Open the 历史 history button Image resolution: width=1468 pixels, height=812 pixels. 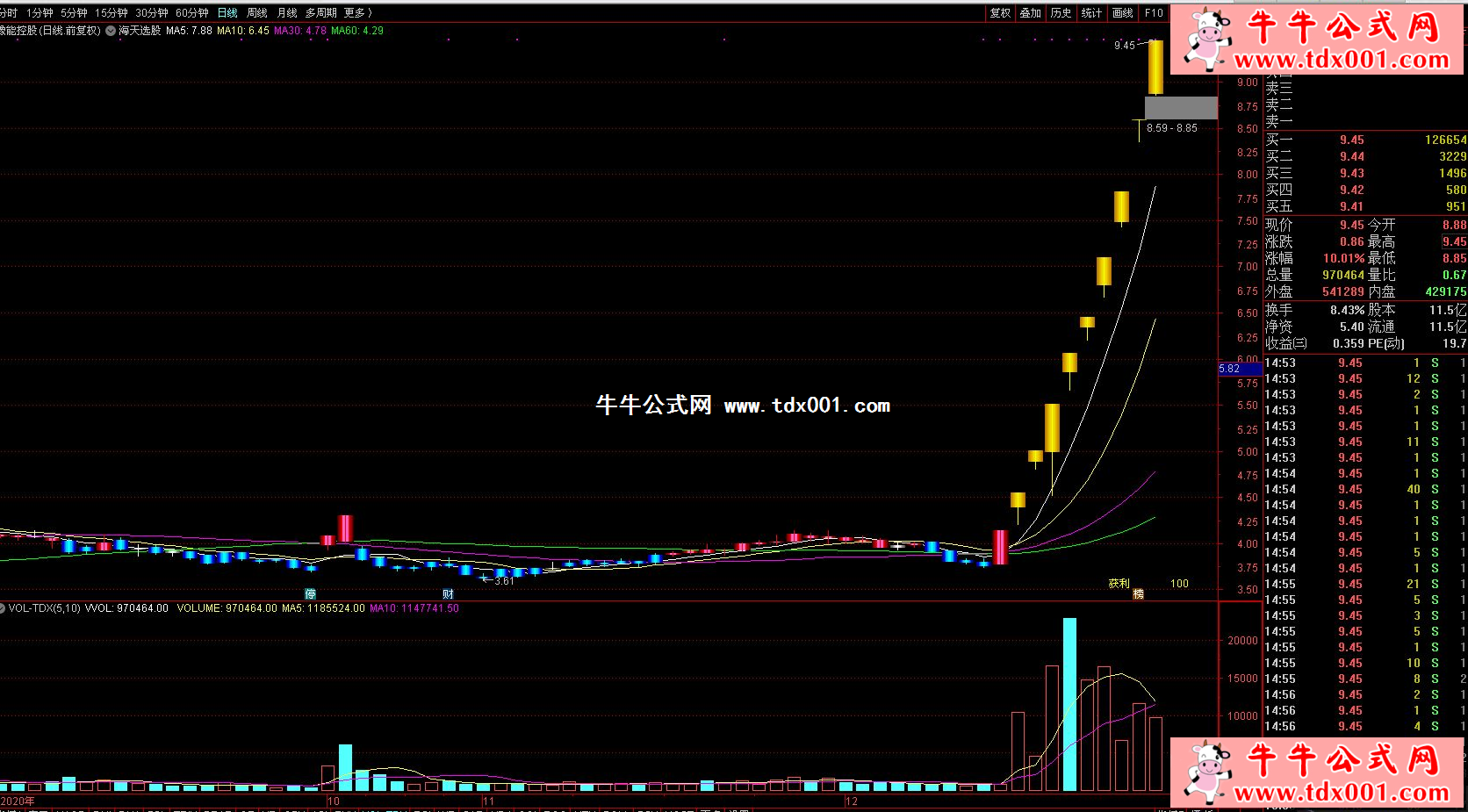point(1061,13)
